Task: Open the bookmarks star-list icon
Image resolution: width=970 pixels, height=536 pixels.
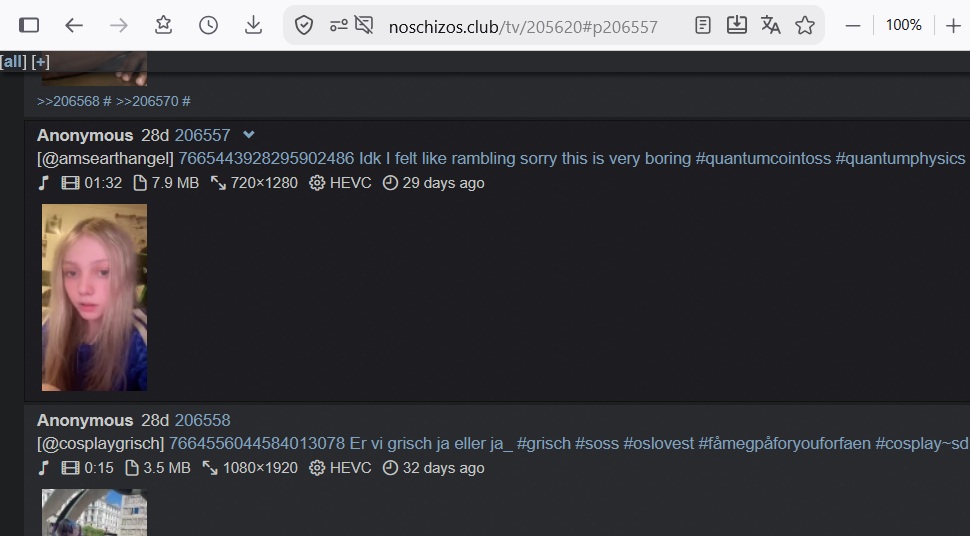Action: [x=163, y=25]
